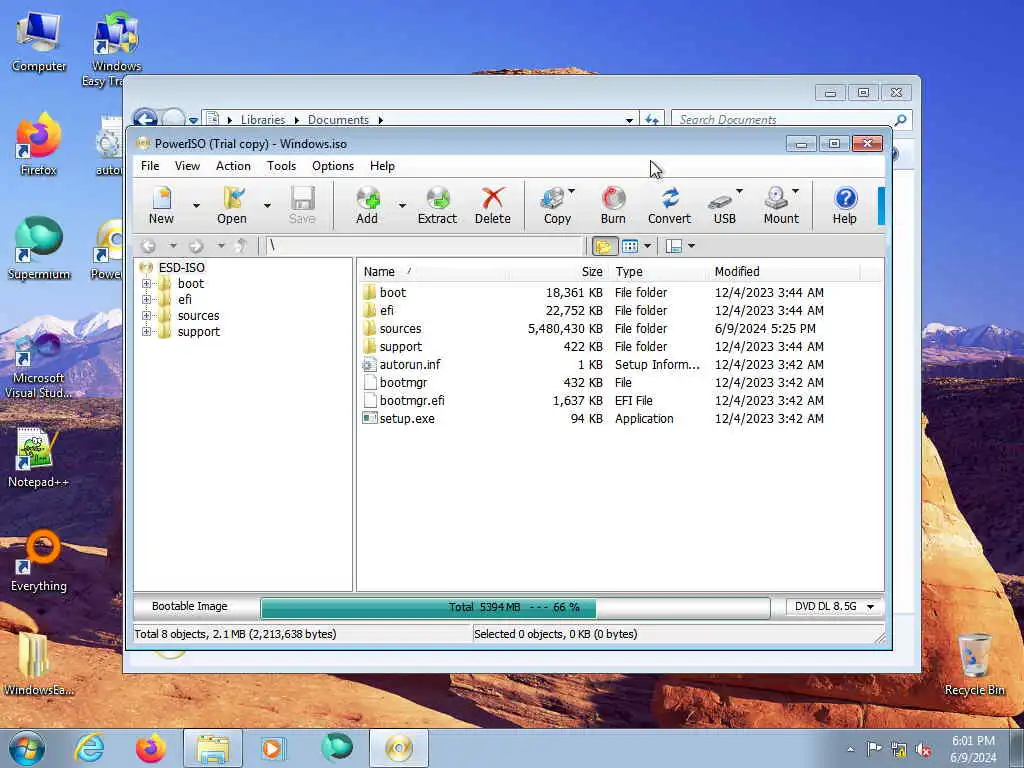Click the USB toolbar icon
This screenshot has height=768, width=1024.
point(722,206)
